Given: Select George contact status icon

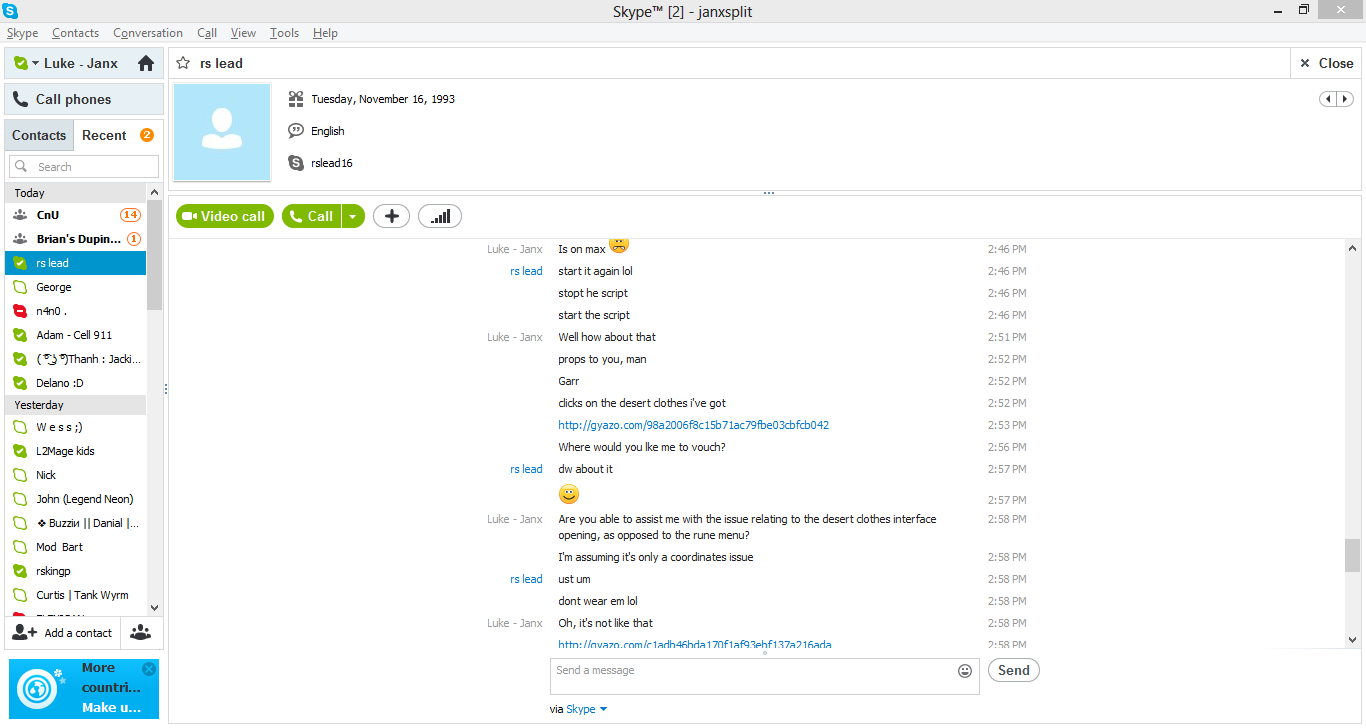Looking at the screenshot, I should point(20,287).
